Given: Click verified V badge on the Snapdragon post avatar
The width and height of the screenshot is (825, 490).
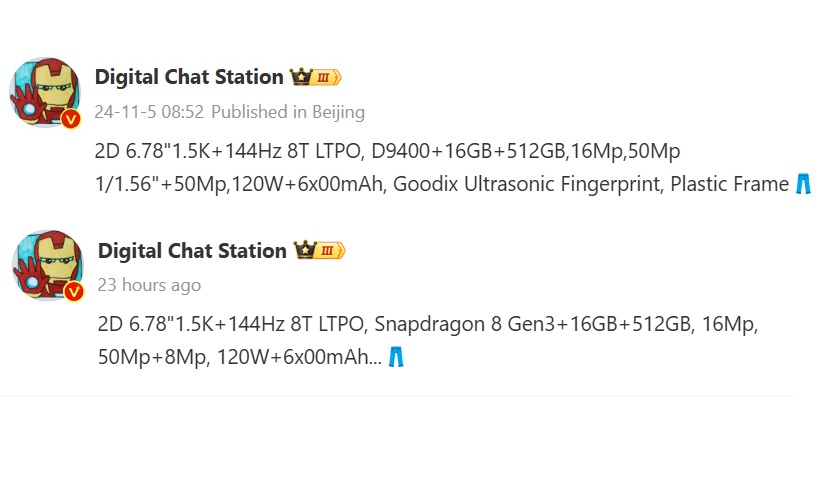Looking at the screenshot, I should click(x=74, y=291).
